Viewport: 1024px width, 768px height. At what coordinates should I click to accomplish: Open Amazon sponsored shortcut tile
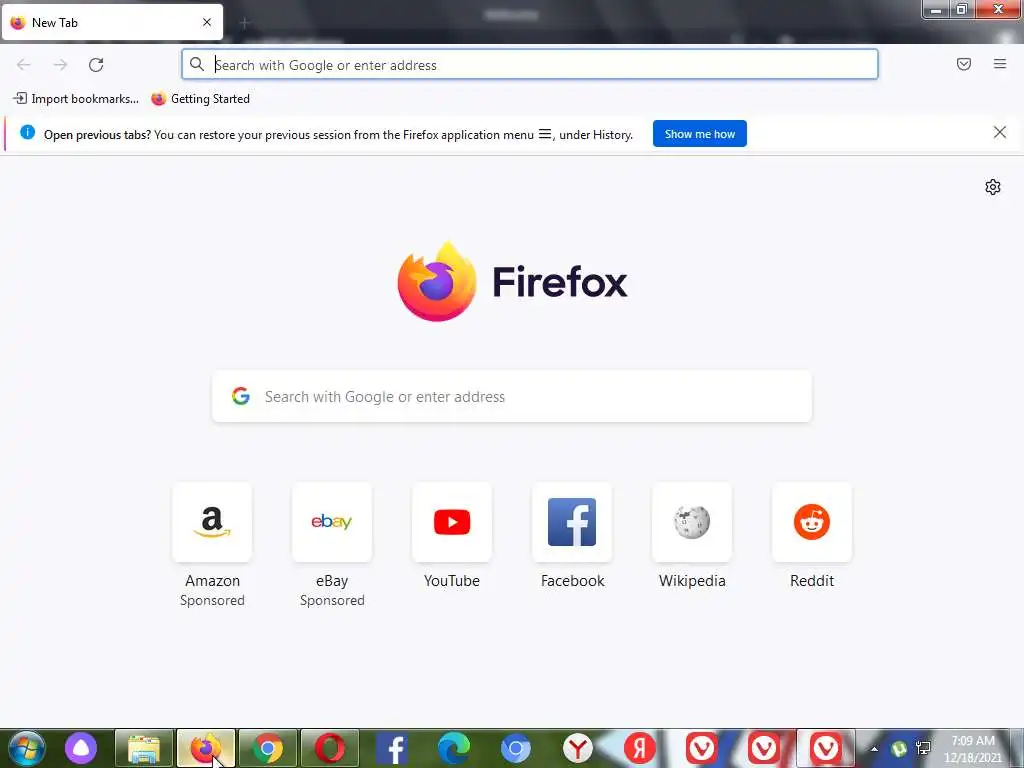[212, 522]
